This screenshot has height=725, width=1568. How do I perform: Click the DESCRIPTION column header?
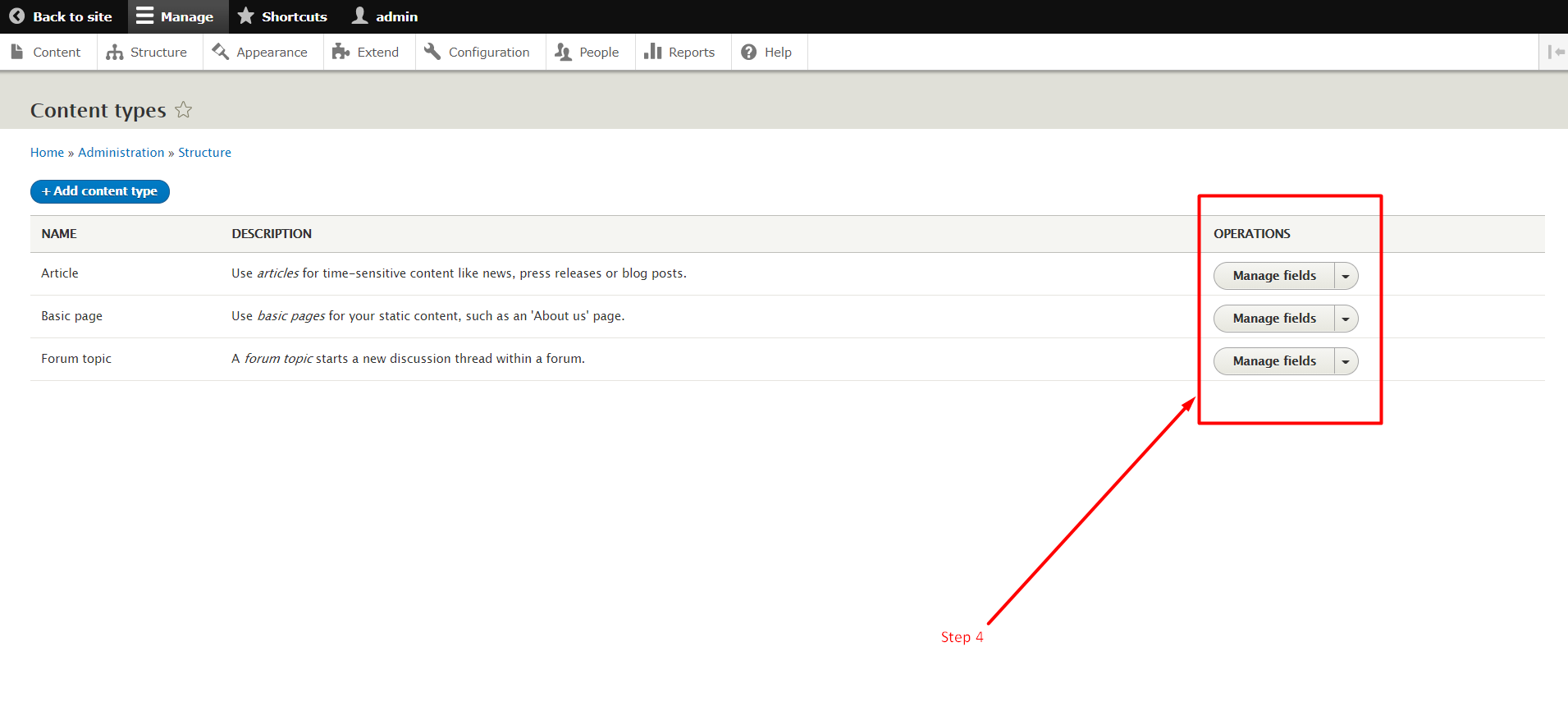click(x=272, y=234)
